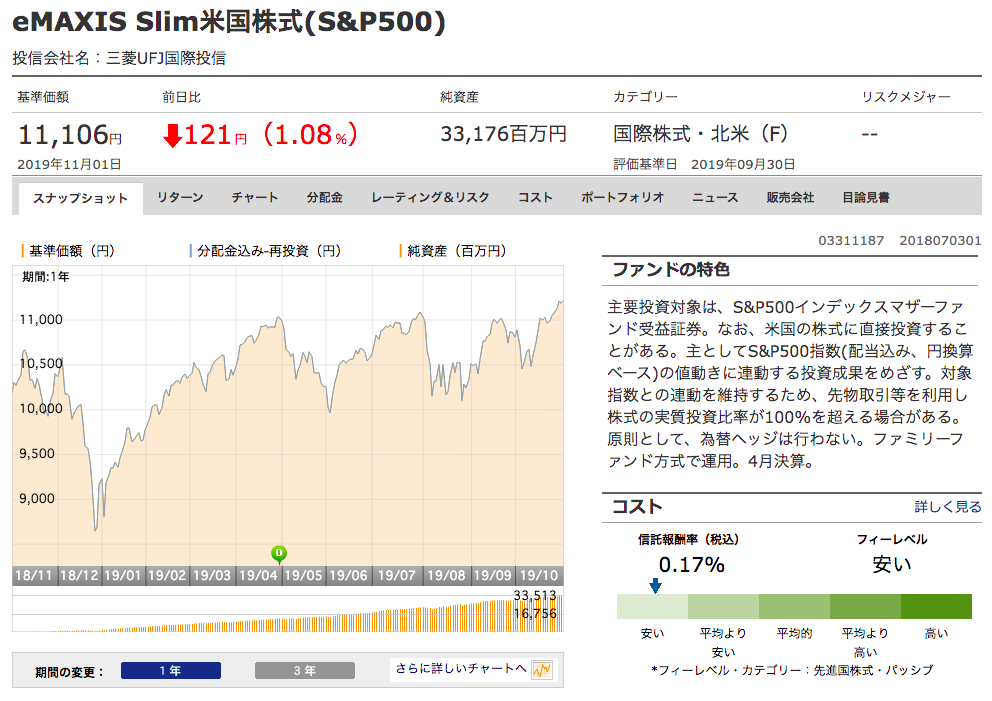Click the 安い fee level segment
992x701 pixels.
click(652, 606)
